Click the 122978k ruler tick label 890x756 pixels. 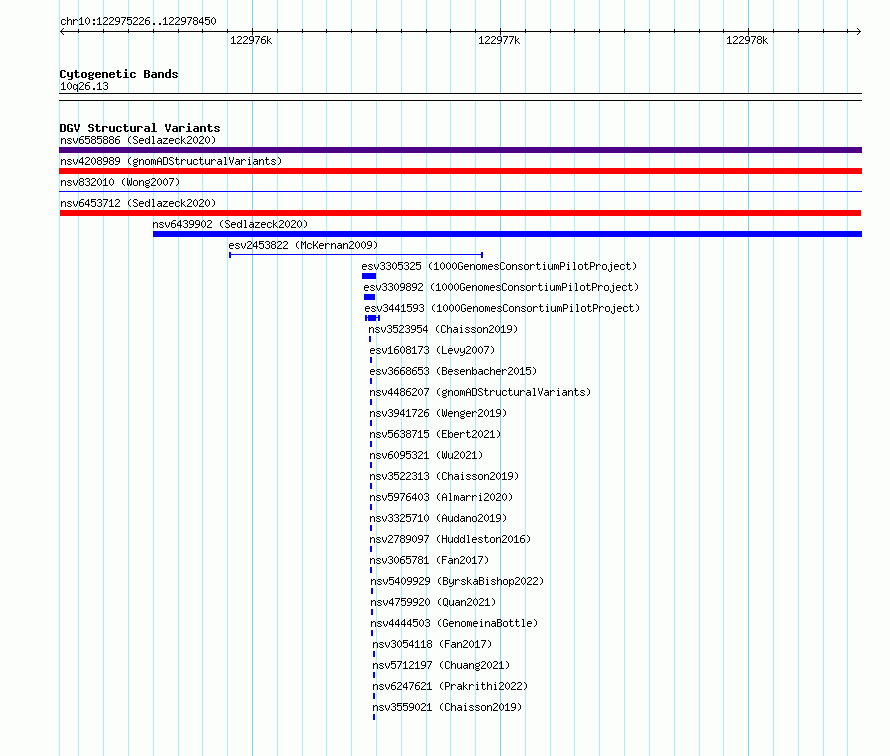click(x=747, y=40)
